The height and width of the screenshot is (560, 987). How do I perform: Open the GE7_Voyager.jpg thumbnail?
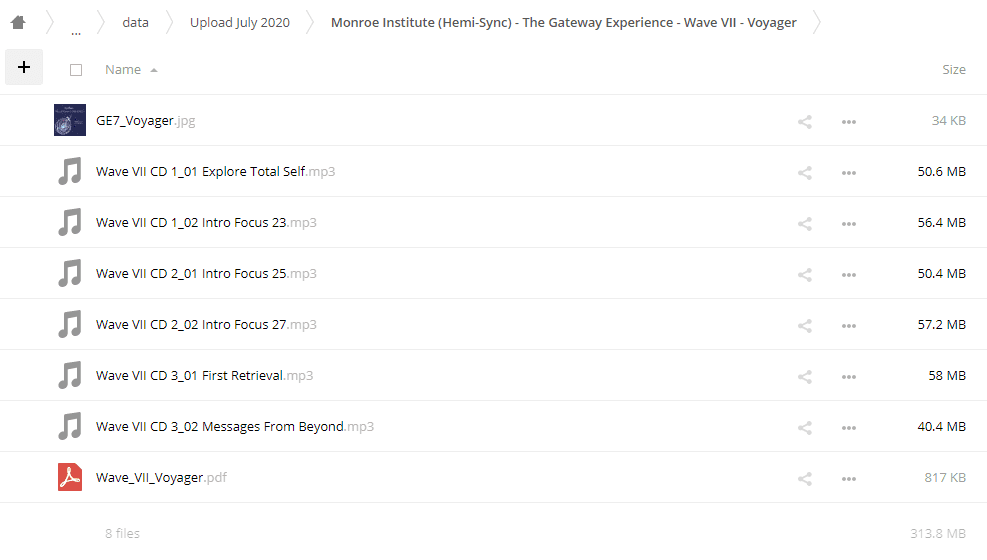tap(70, 120)
